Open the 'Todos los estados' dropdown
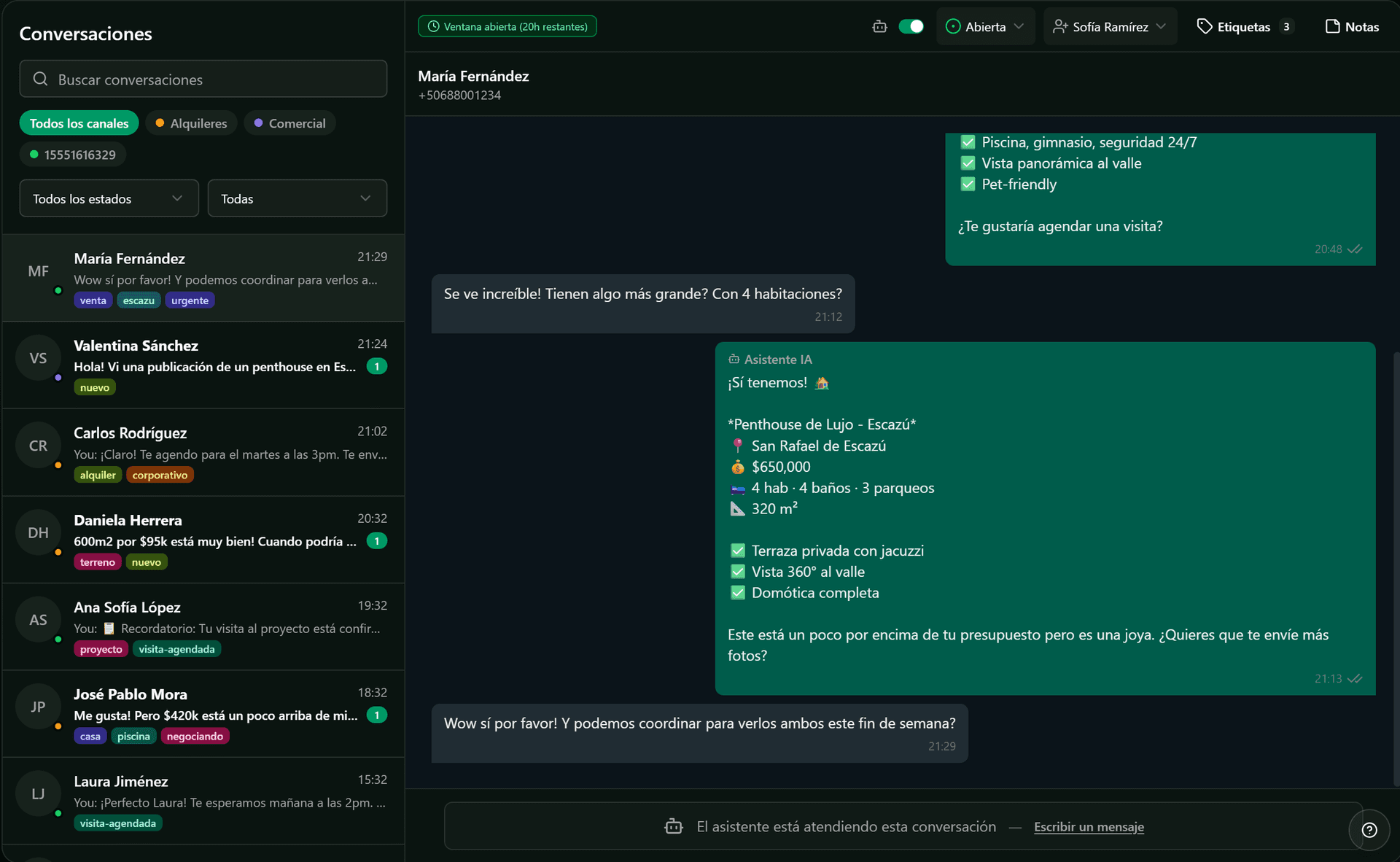 [x=108, y=198]
